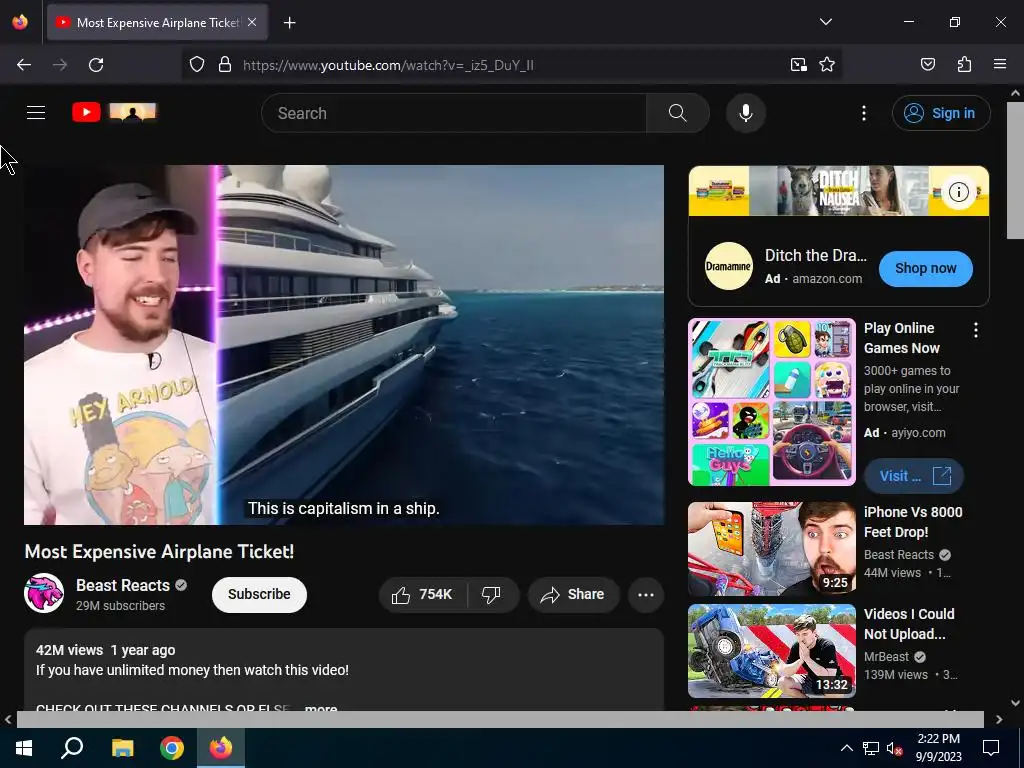The height and width of the screenshot is (768, 1024).
Task: Open Beast Reacts channel avatar
Action: click(x=44, y=593)
